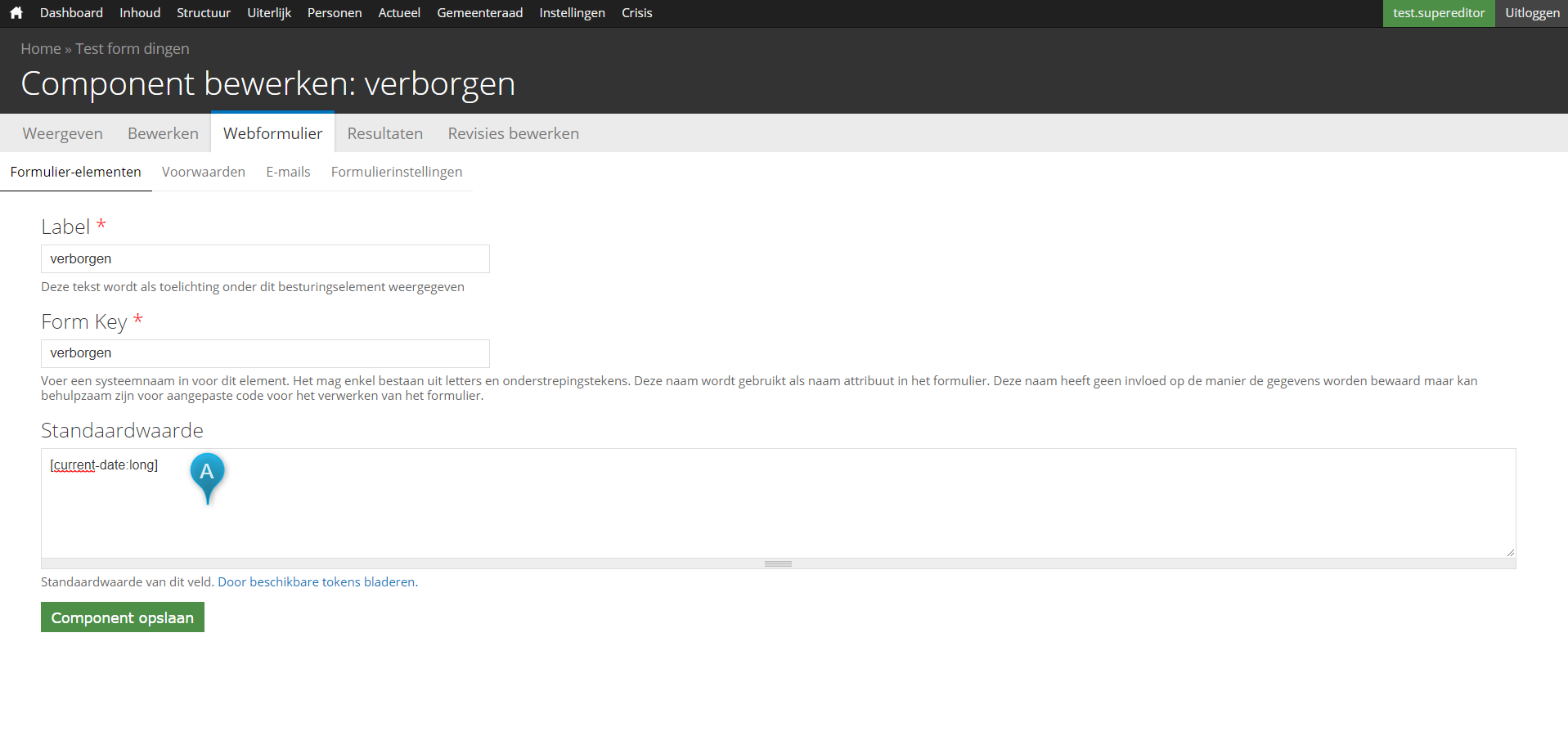Open the Gemeenteraad menu item
1568x745 pixels.
(479, 13)
